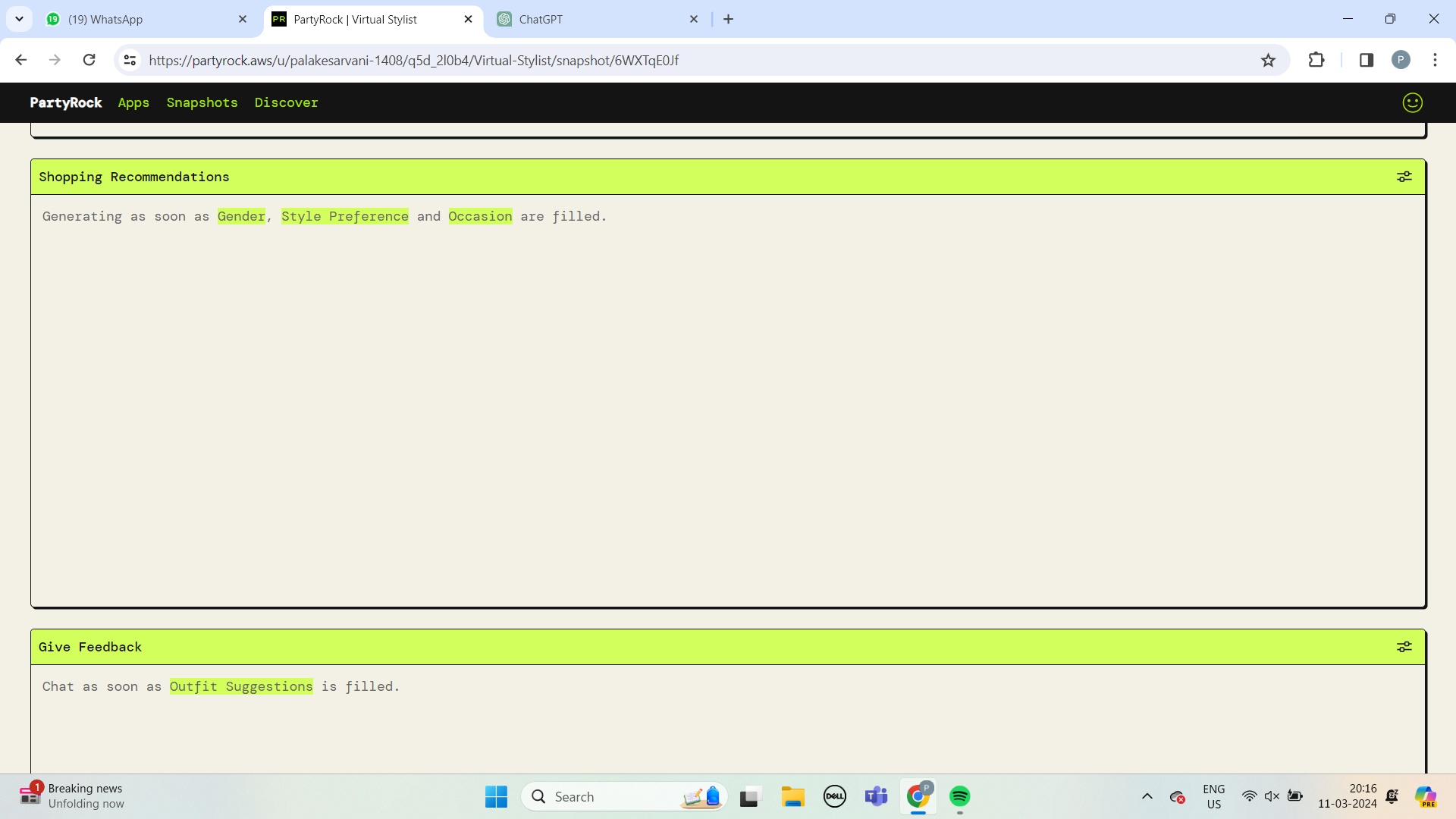Image resolution: width=1456 pixels, height=819 pixels.
Task: Open the Discover page link
Action: 286,102
